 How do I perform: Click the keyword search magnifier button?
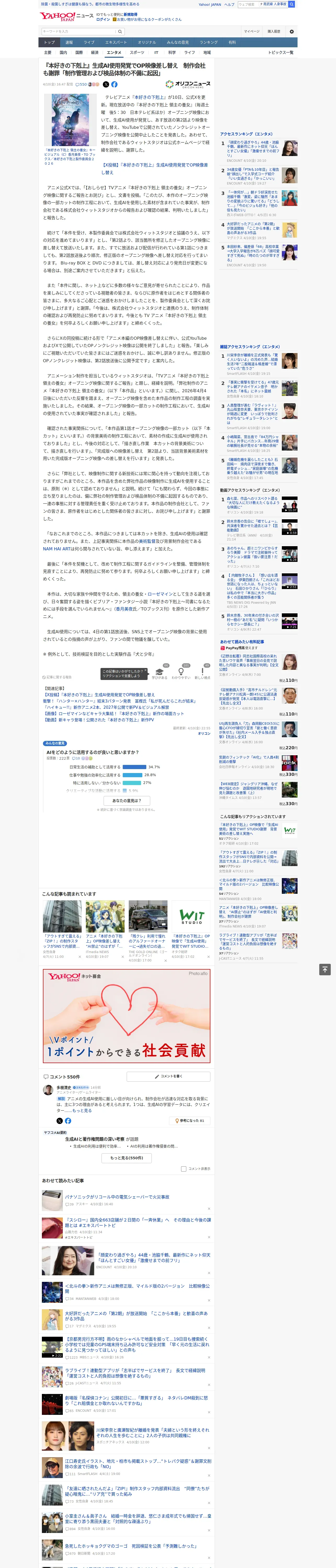120,32
